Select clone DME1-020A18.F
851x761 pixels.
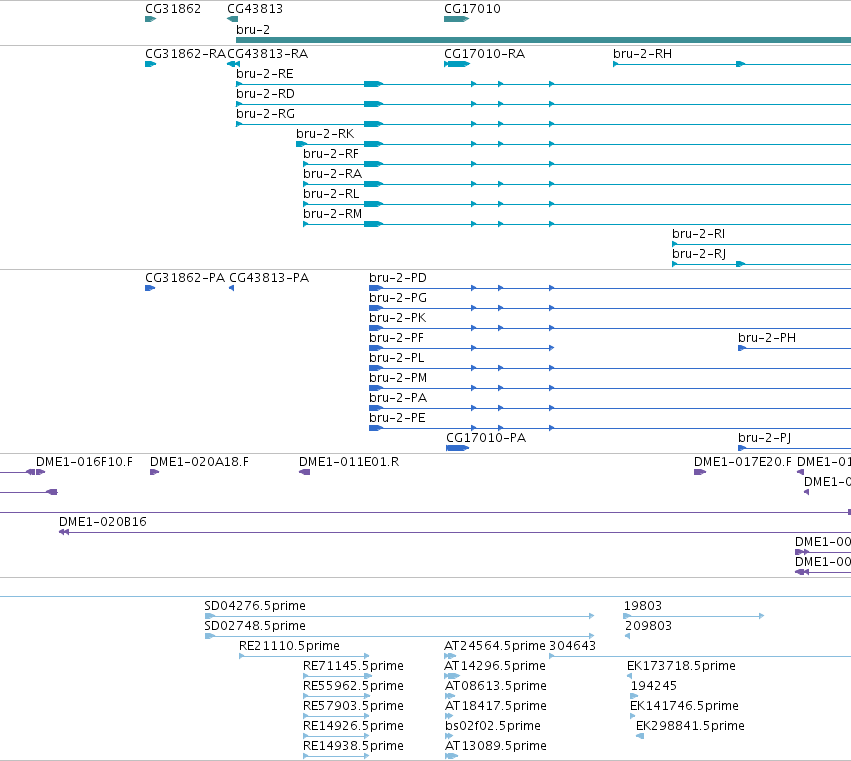[199, 462]
